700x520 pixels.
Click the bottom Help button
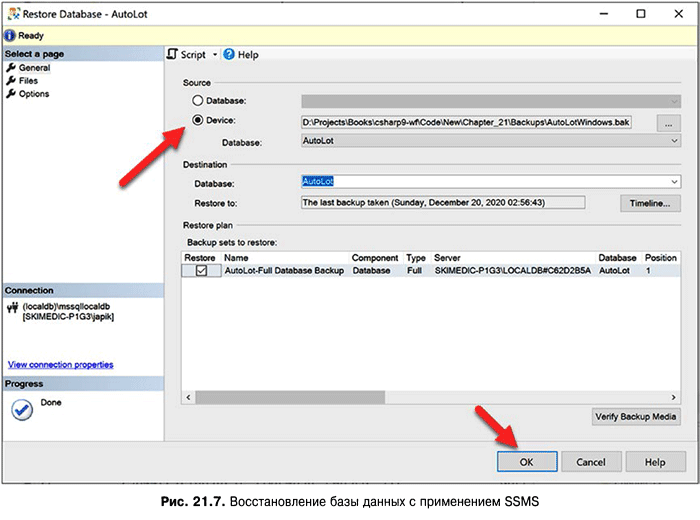point(655,462)
